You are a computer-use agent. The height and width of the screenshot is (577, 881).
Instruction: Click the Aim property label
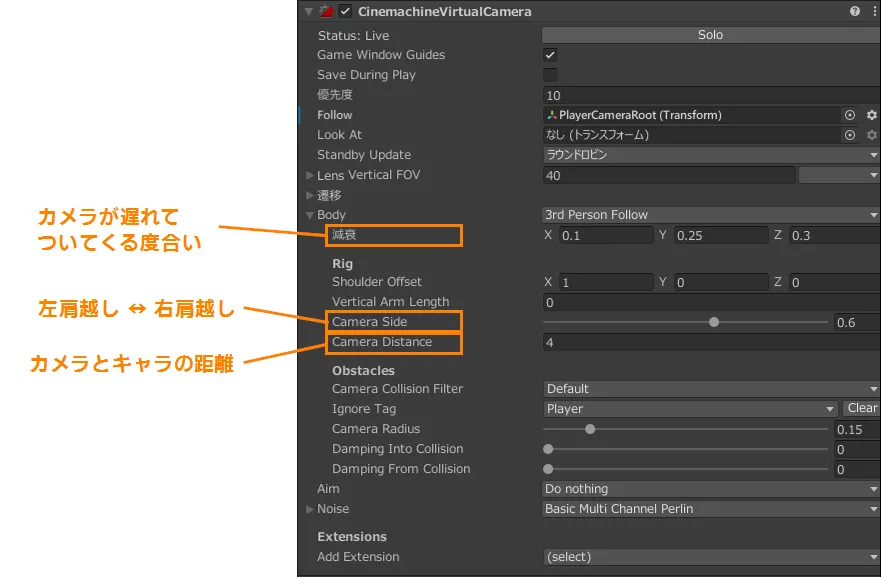pyautogui.click(x=328, y=489)
